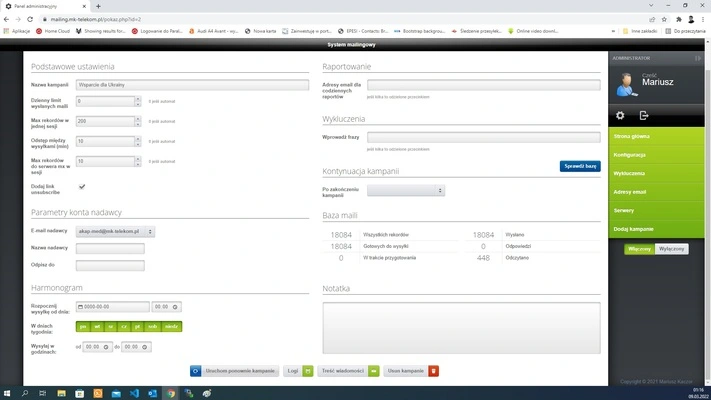Reload the browser page
The height and width of the screenshot is (400, 711).
pos(30,19)
